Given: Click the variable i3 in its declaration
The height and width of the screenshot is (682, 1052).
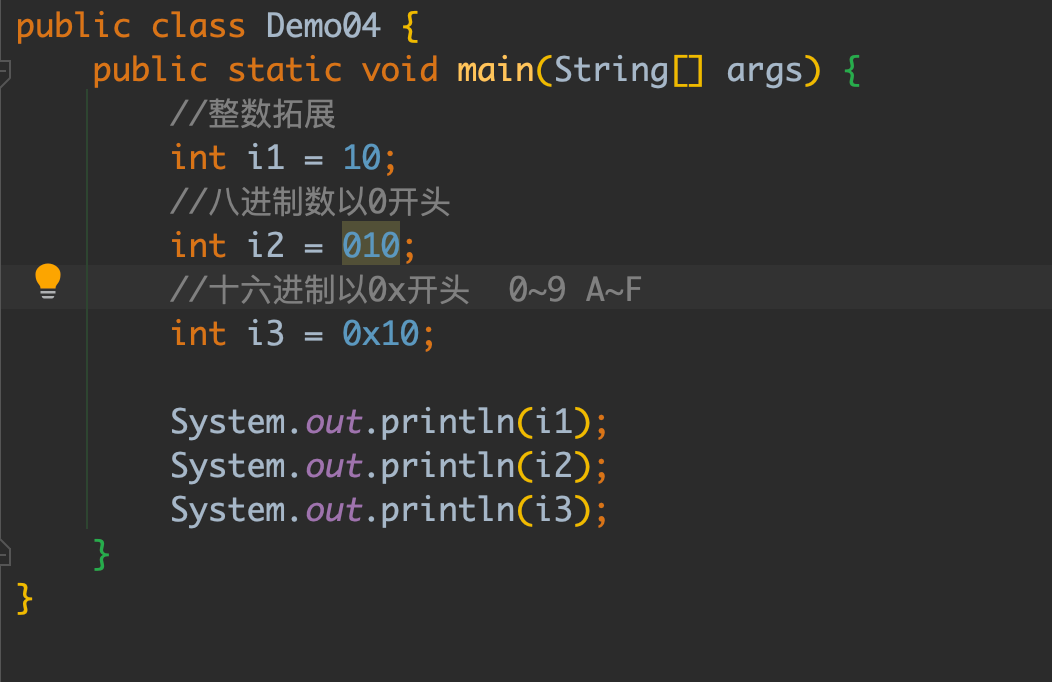Looking at the screenshot, I should pyautogui.click(x=266, y=333).
